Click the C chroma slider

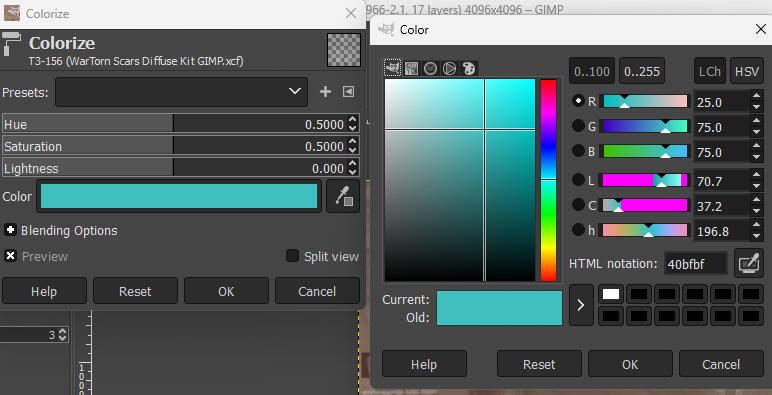[x=645, y=205]
